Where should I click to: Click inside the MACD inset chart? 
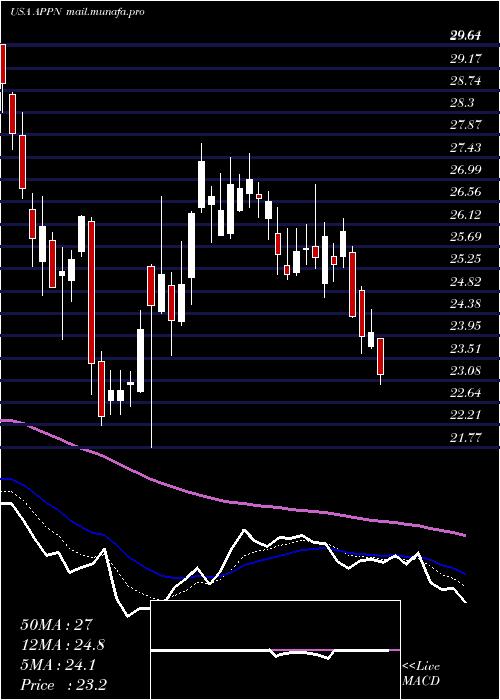275,650
